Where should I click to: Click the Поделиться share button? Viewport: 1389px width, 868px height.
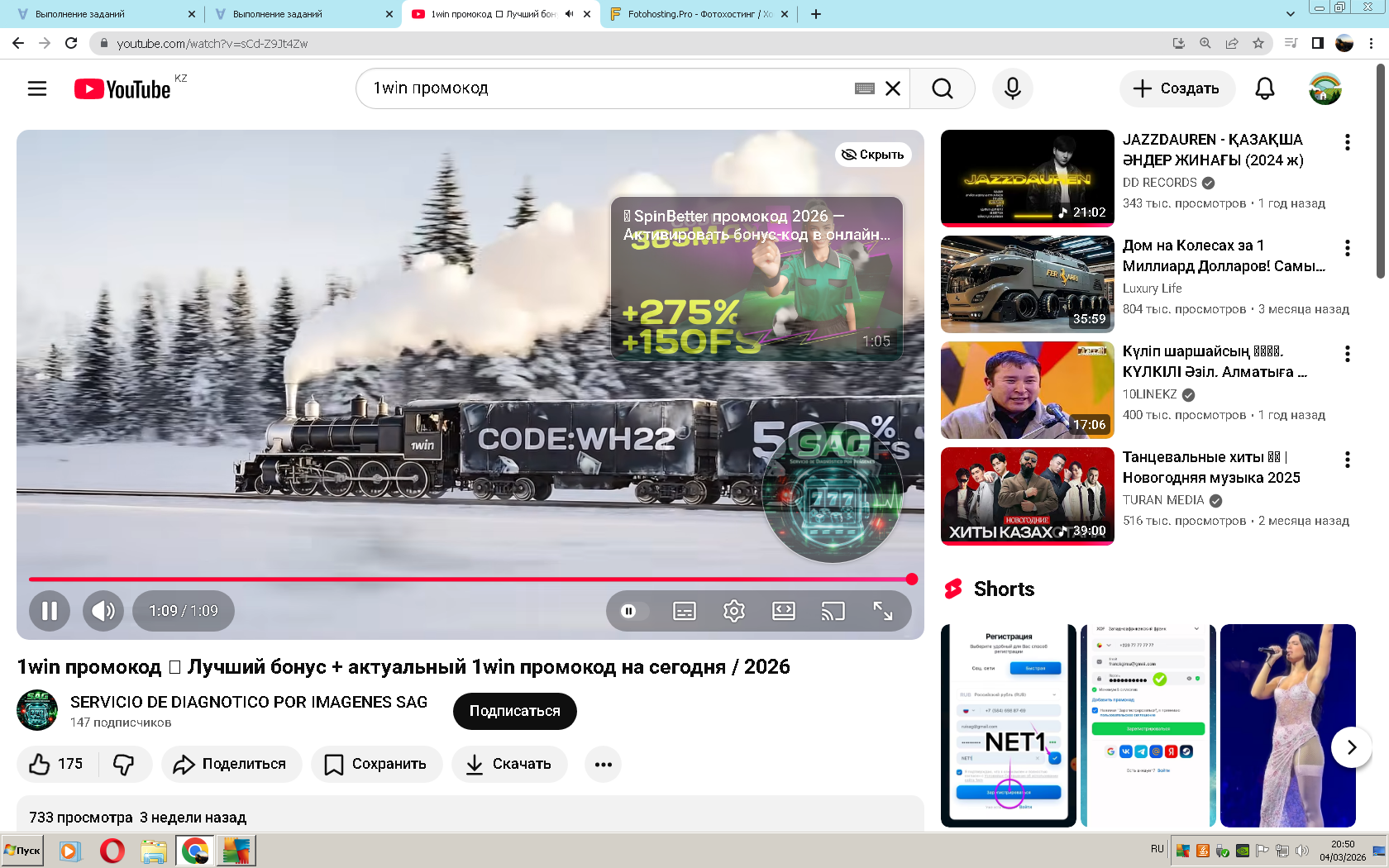[x=231, y=764]
